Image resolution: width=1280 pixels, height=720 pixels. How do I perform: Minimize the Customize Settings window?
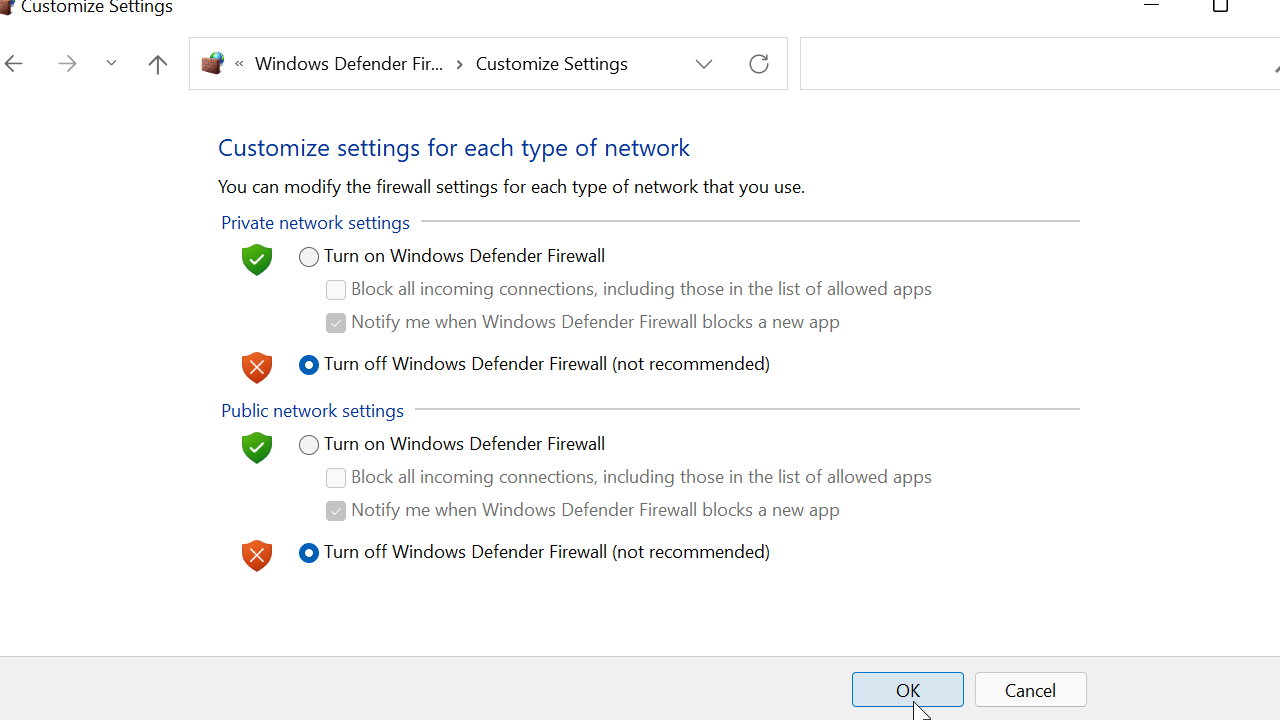pyautogui.click(x=1152, y=6)
